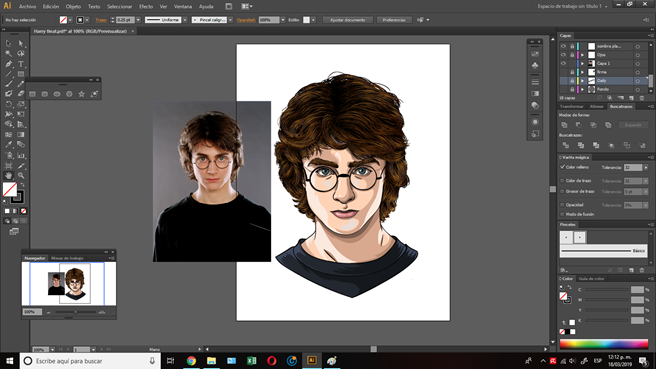Select the Zoom tool
The height and width of the screenshot is (369, 656).
pos(21,176)
